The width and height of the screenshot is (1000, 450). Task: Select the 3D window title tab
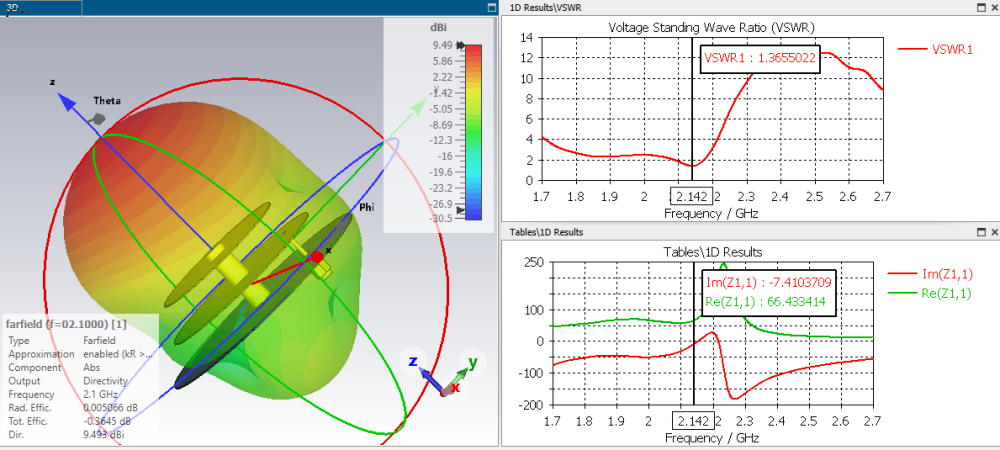[x=41, y=8]
